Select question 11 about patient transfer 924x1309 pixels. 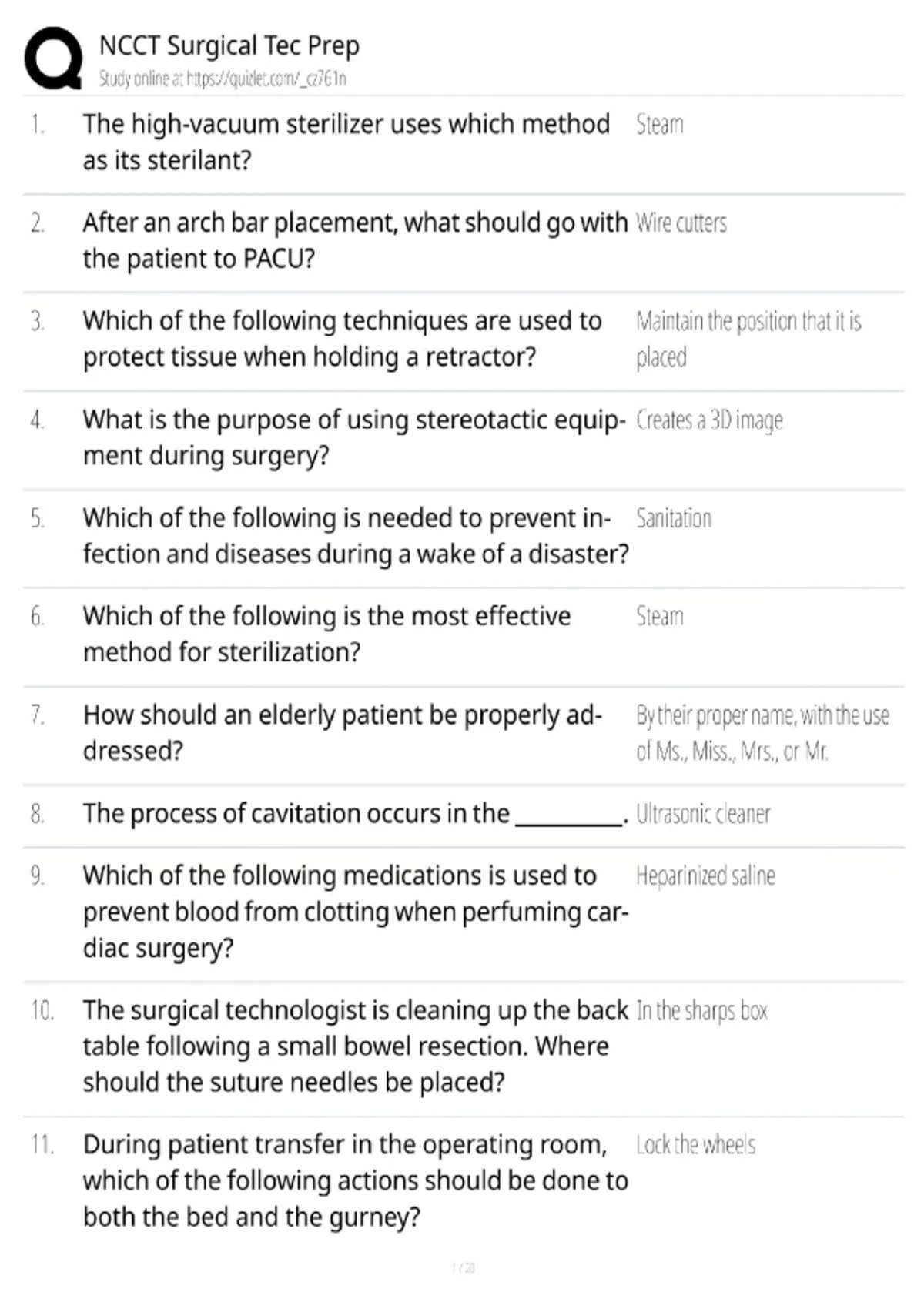coord(355,1180)
